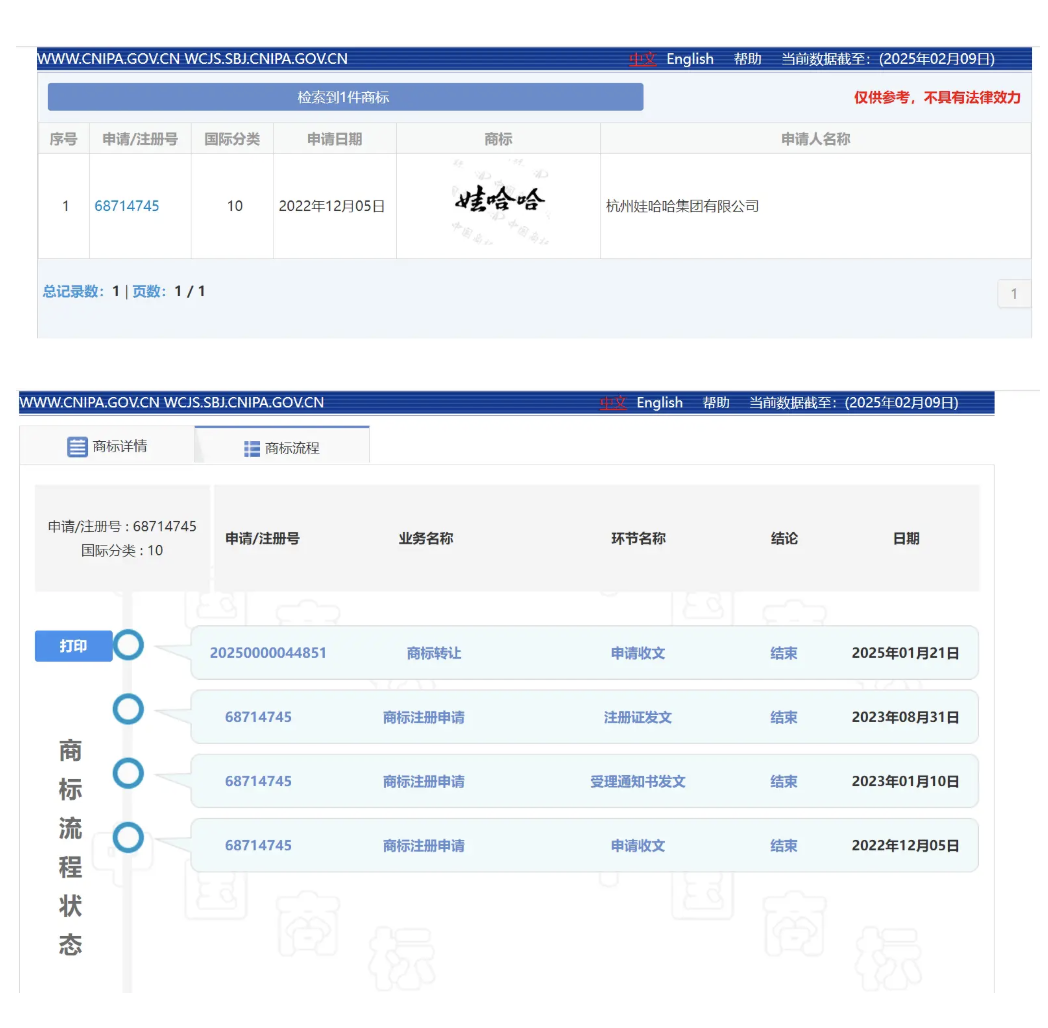Click the 商标流程 tab grid icon
1048x1028 pixels.
pyautogui.click(x=252, y=449)
